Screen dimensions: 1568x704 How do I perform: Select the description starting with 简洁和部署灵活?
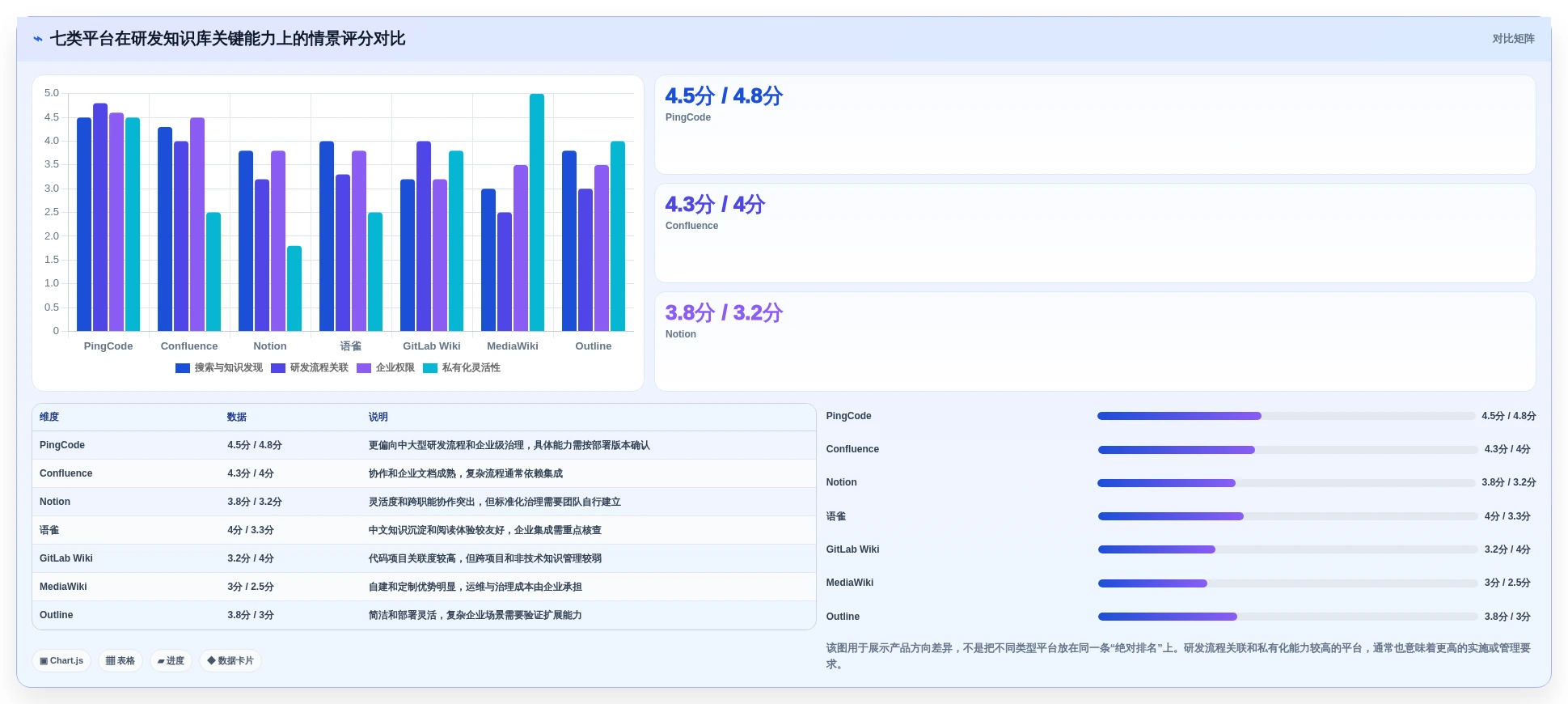coord(475,615)
